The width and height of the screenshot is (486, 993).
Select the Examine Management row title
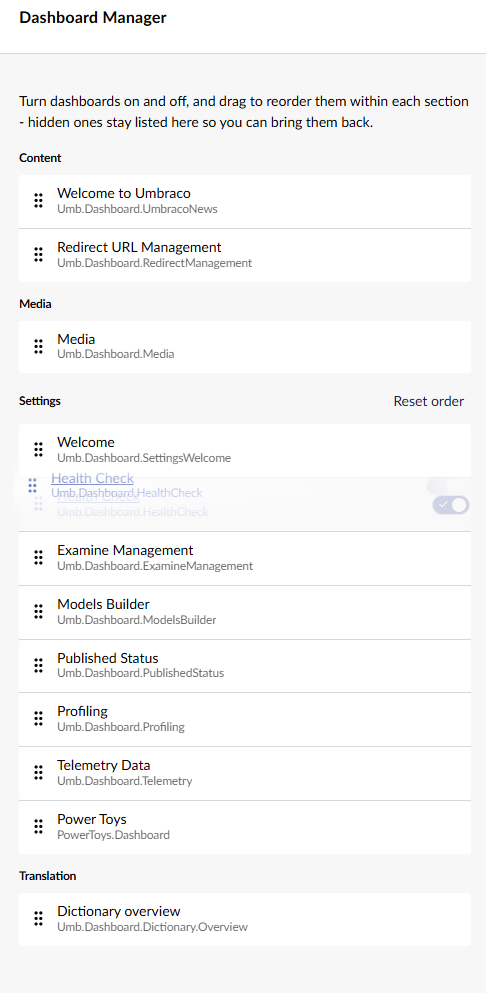tap(125, 550)
